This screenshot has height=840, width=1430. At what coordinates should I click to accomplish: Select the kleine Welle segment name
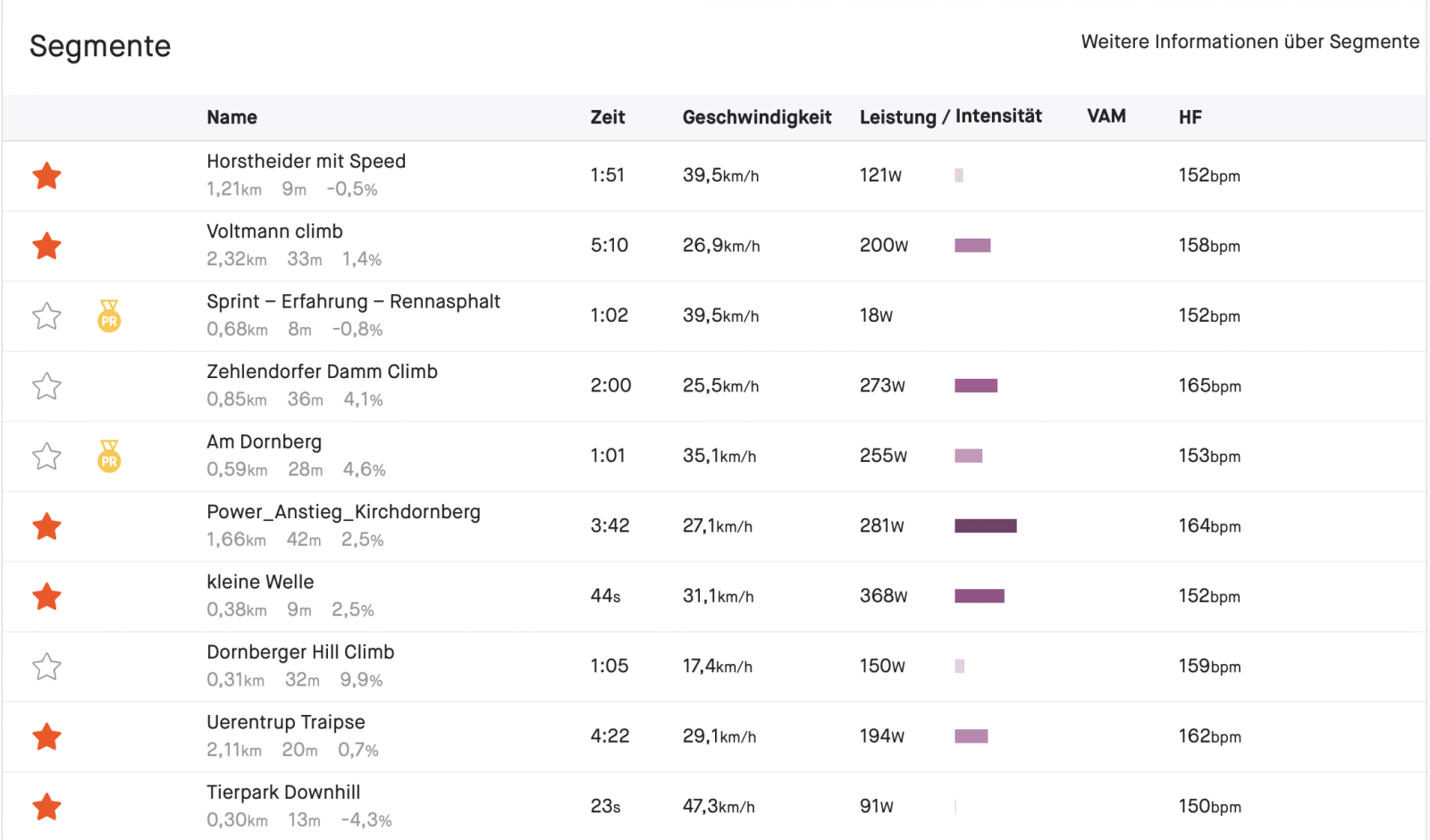(x=260, y=582)
